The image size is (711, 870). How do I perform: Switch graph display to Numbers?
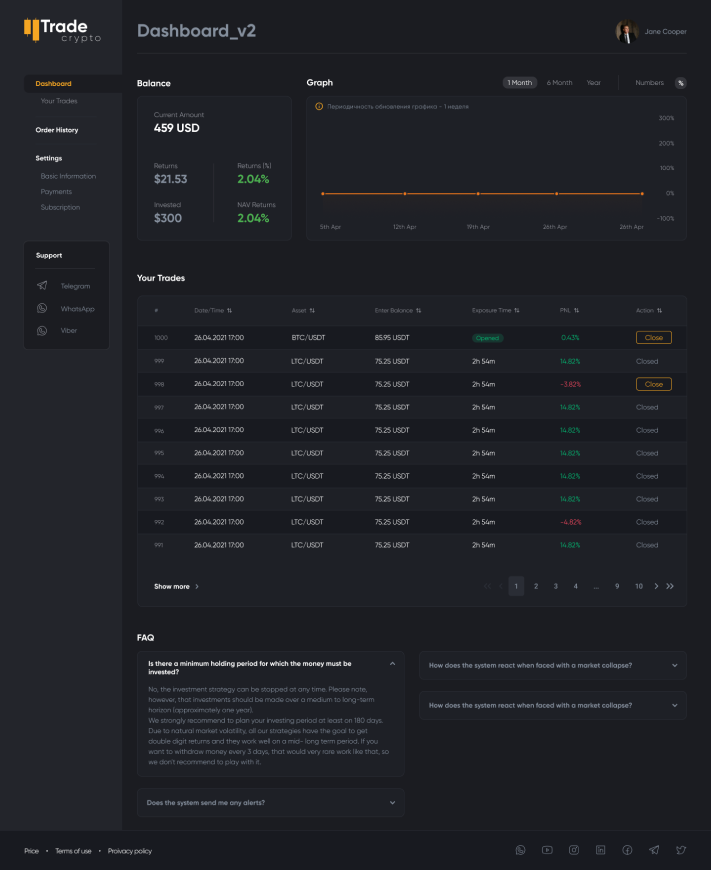[x=649, y=83]
